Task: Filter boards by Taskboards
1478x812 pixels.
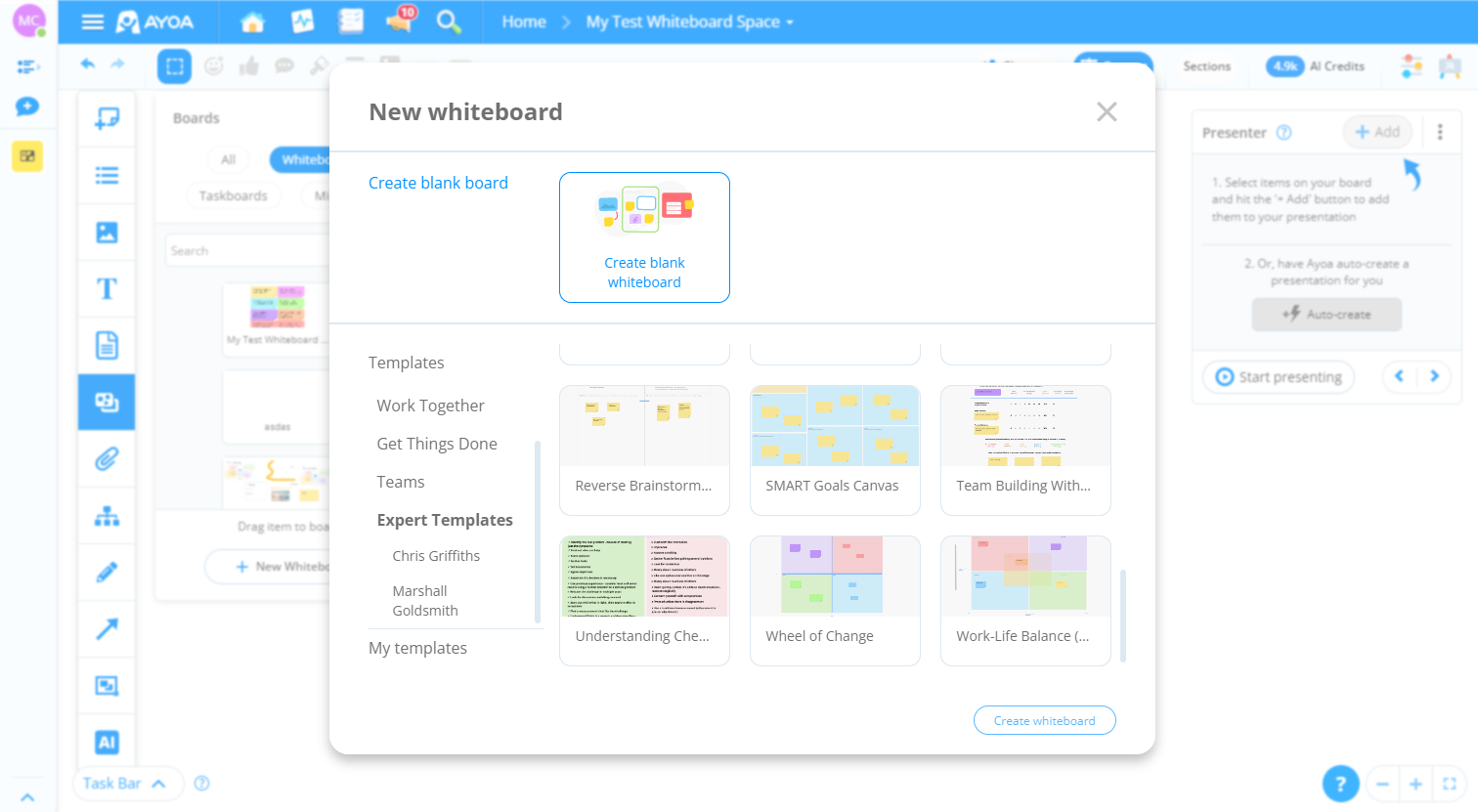Action: tap(234, 195)
